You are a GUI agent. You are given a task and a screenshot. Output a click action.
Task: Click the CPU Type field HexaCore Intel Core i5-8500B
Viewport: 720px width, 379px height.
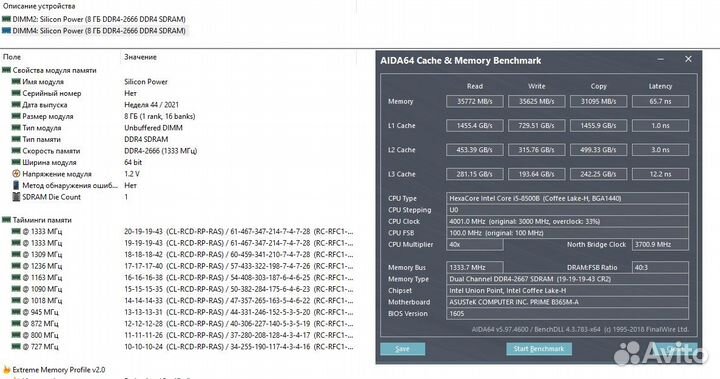click(x=568, y=198)
